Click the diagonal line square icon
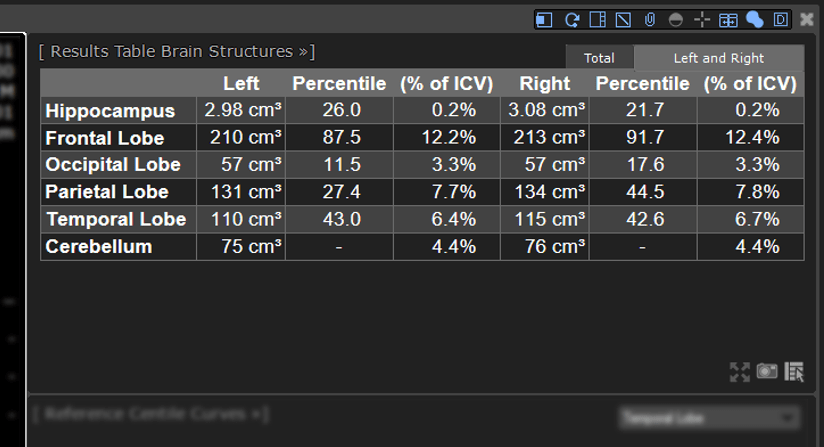 click(x=623, y=20)
